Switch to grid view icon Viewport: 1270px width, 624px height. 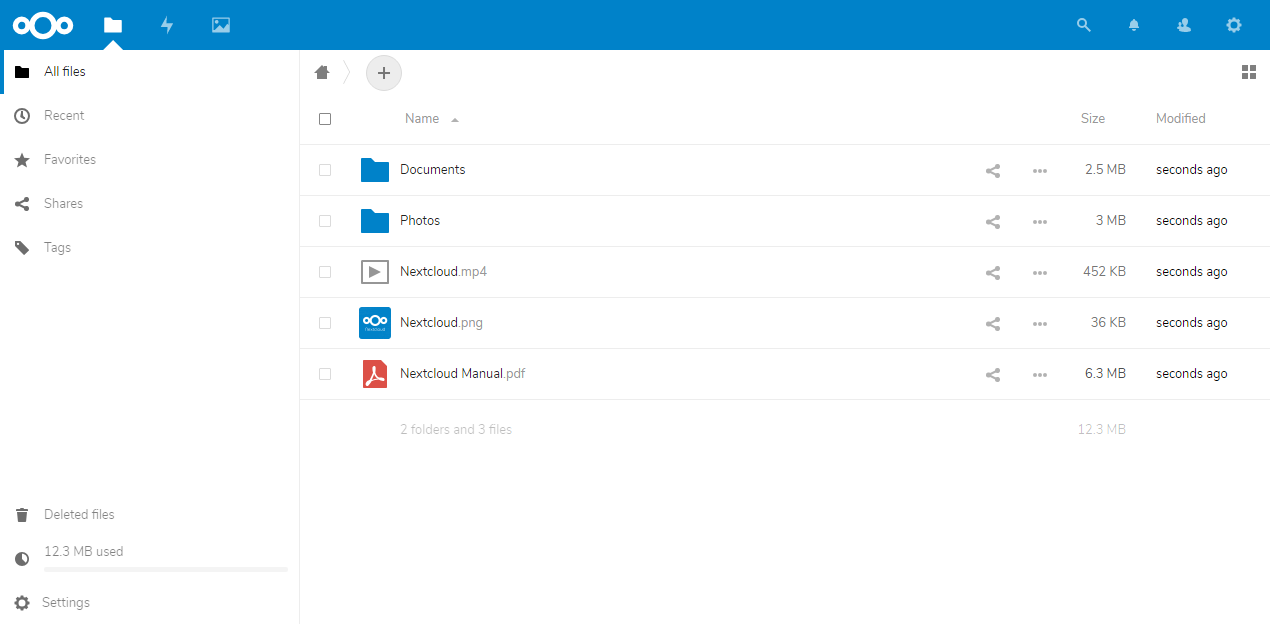1248,72
